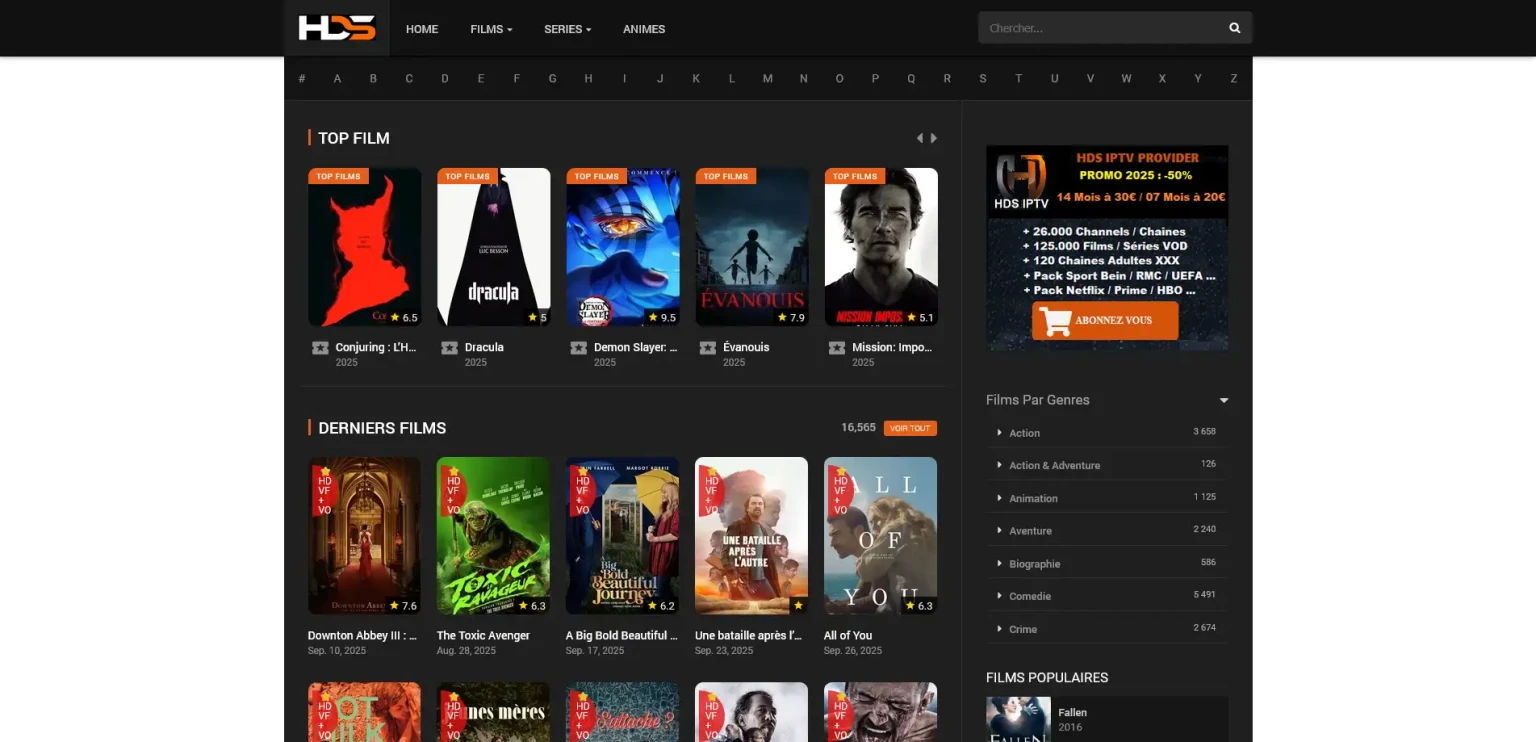Viewport: 1536px width, 742px height.
Task: Open the Demon Slayer poster thumbnail
Action: 623,247
